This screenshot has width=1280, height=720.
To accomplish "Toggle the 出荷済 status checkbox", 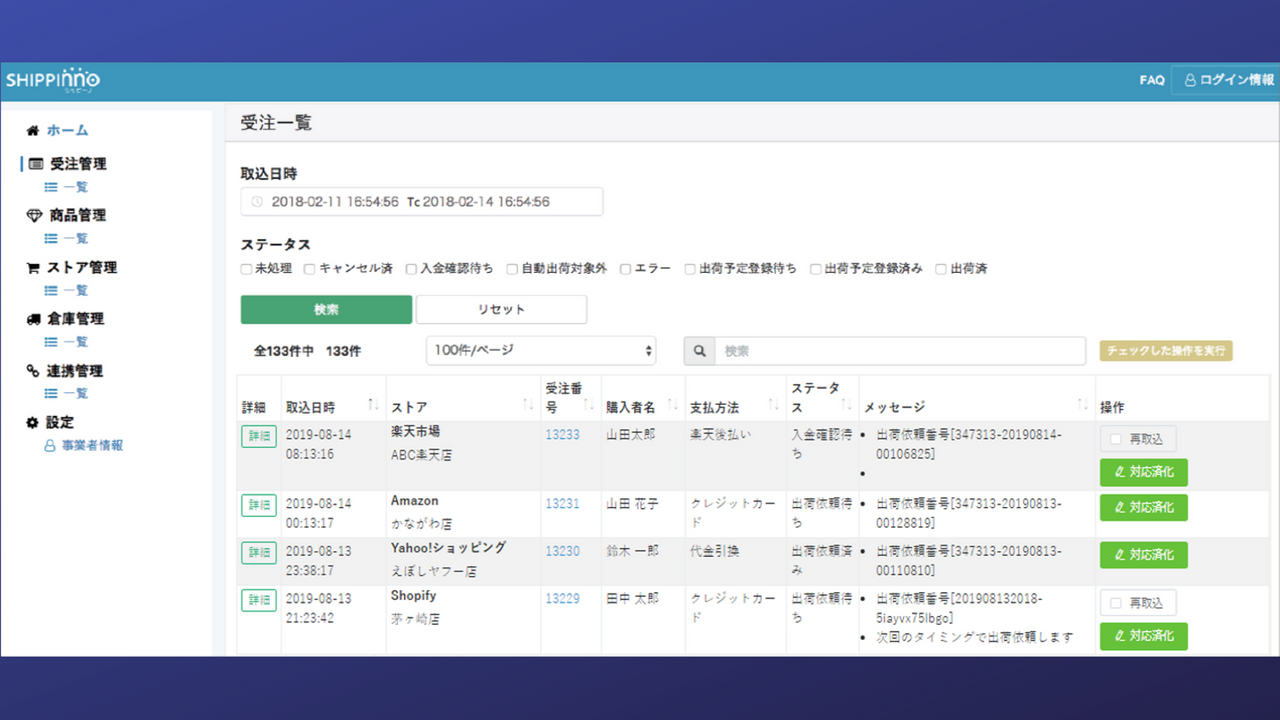I will 942,269.
